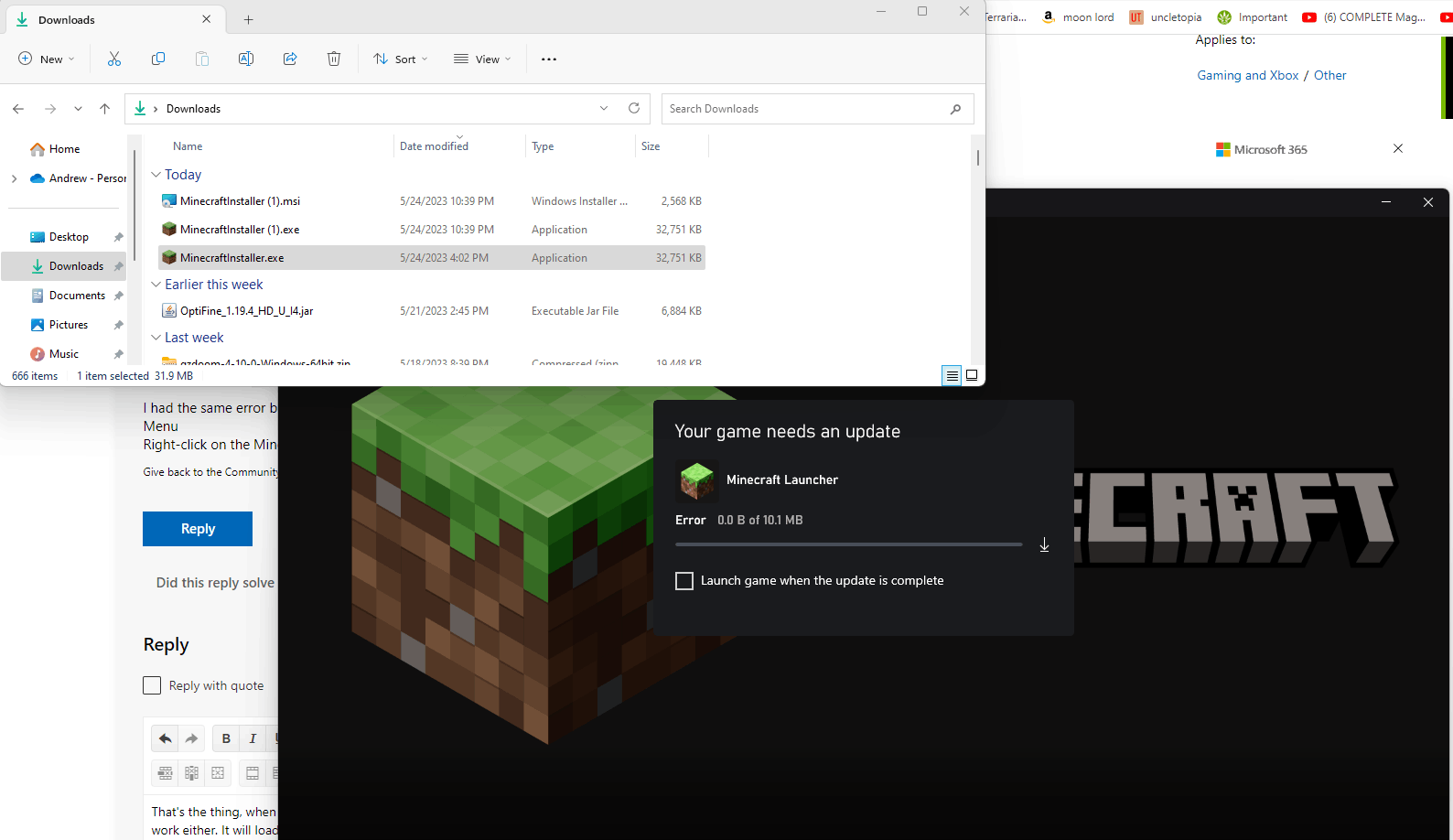The width and height of the screenshot is (1453, 840).
Task: Click OptiFine jar file icon
Action: click(169, 310)
